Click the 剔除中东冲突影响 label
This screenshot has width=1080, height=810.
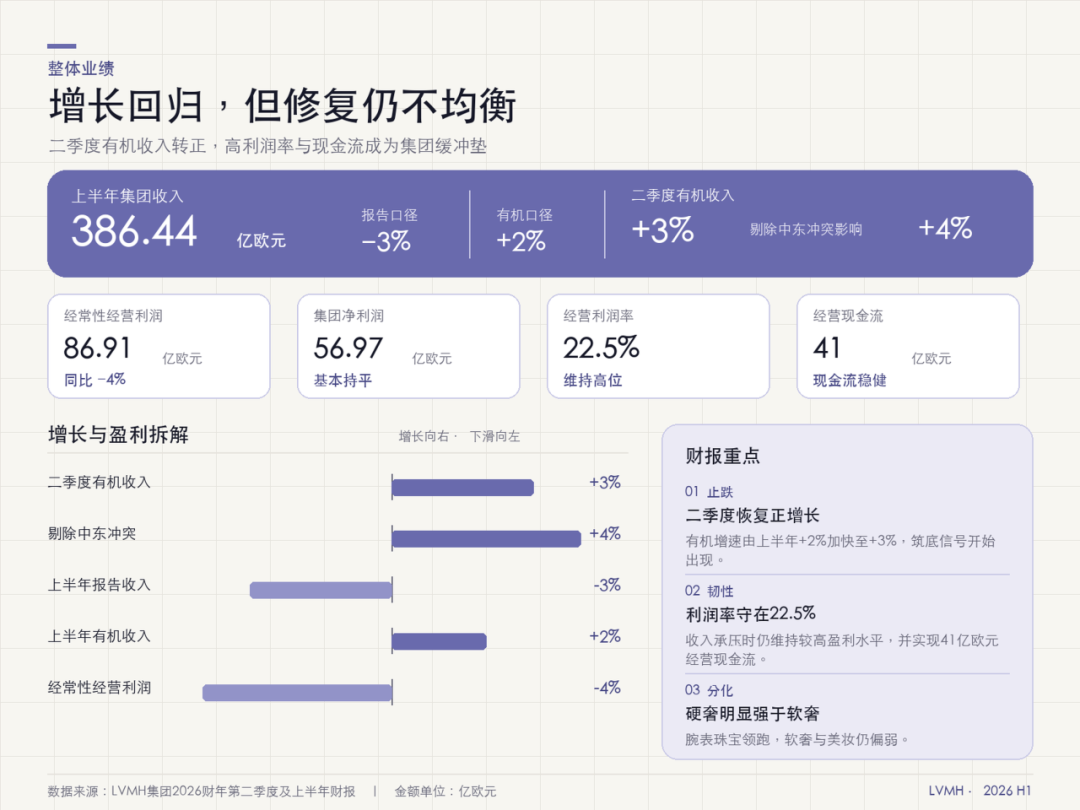tap(806, 229)
